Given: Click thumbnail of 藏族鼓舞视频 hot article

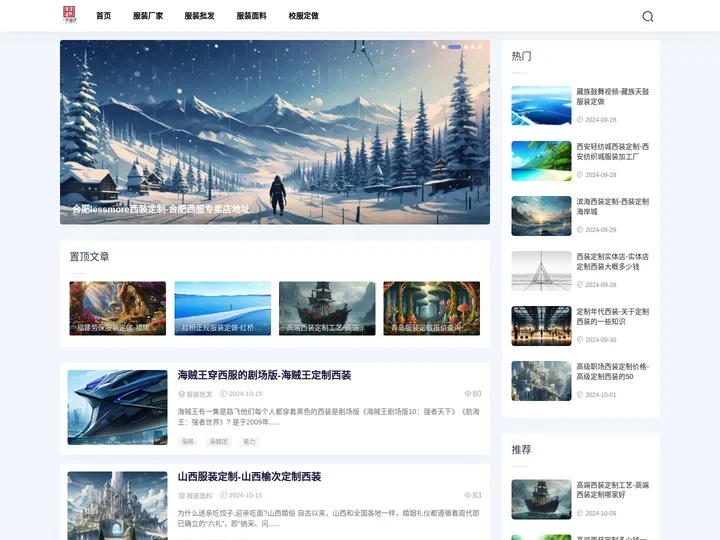Looking at the screenshot, I should point(541,106).
